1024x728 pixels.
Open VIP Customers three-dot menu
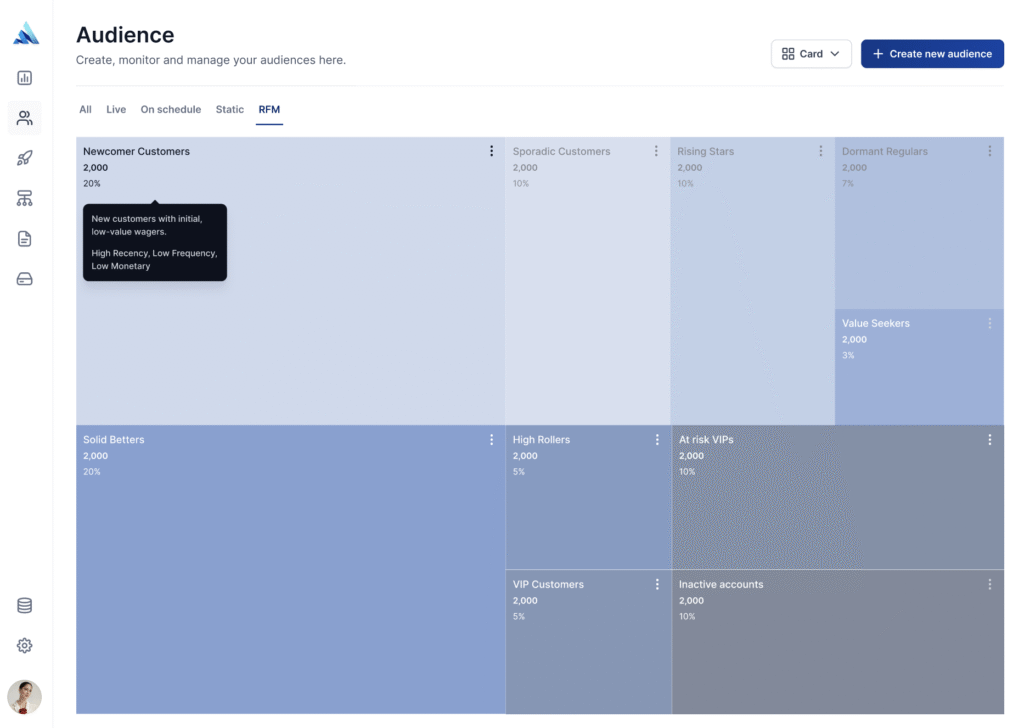pos(657,584)
